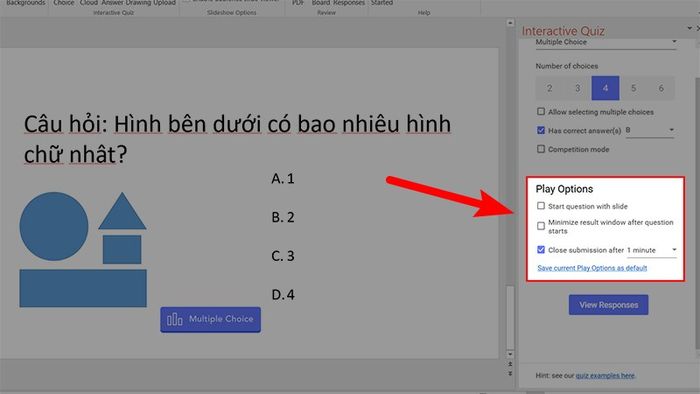The width and height of the screenshot is (700, 394).
Task: Open the 1 minute duration dropdown
Action: point(652,250)
